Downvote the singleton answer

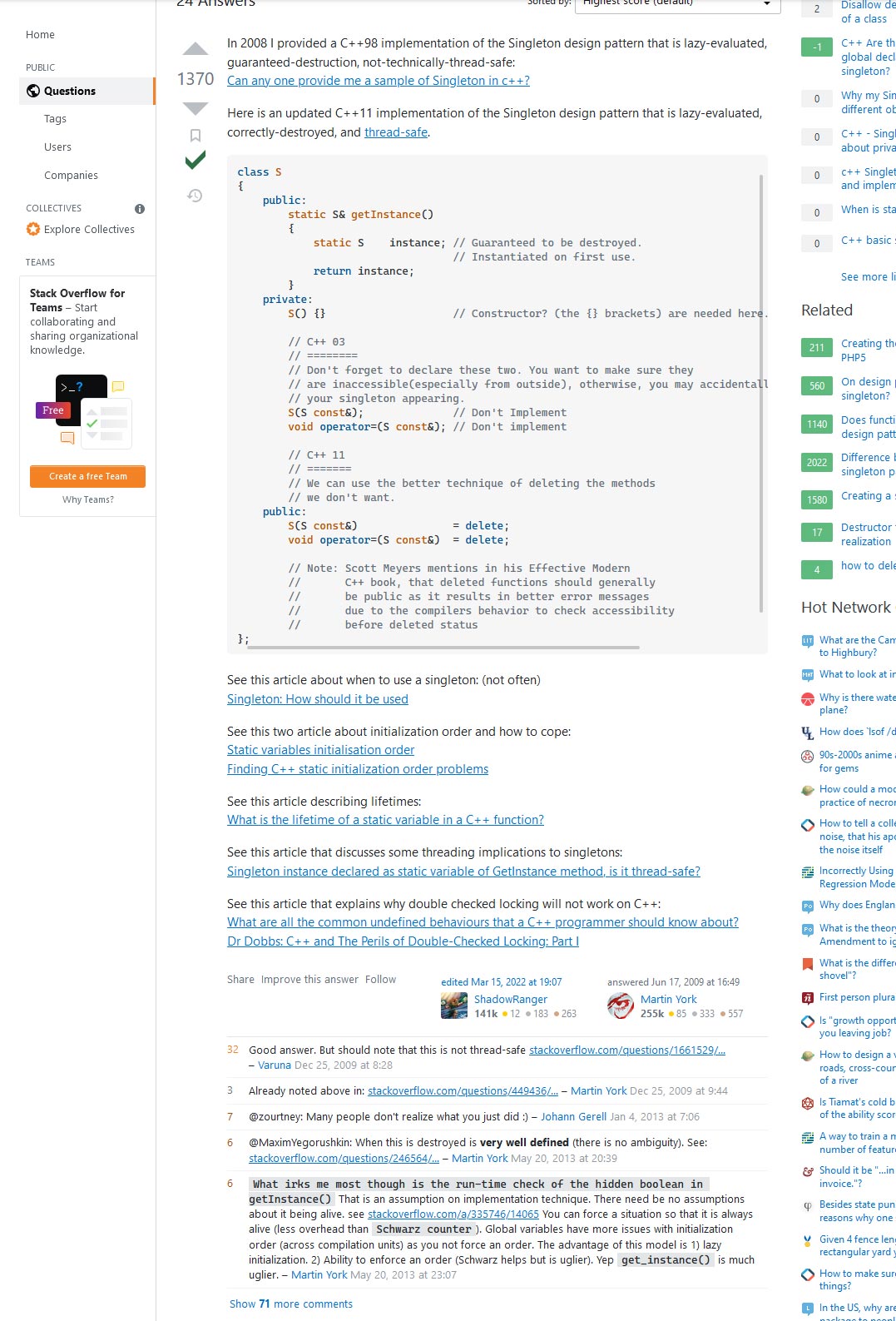pyautogui.click(x=196, y=108)
